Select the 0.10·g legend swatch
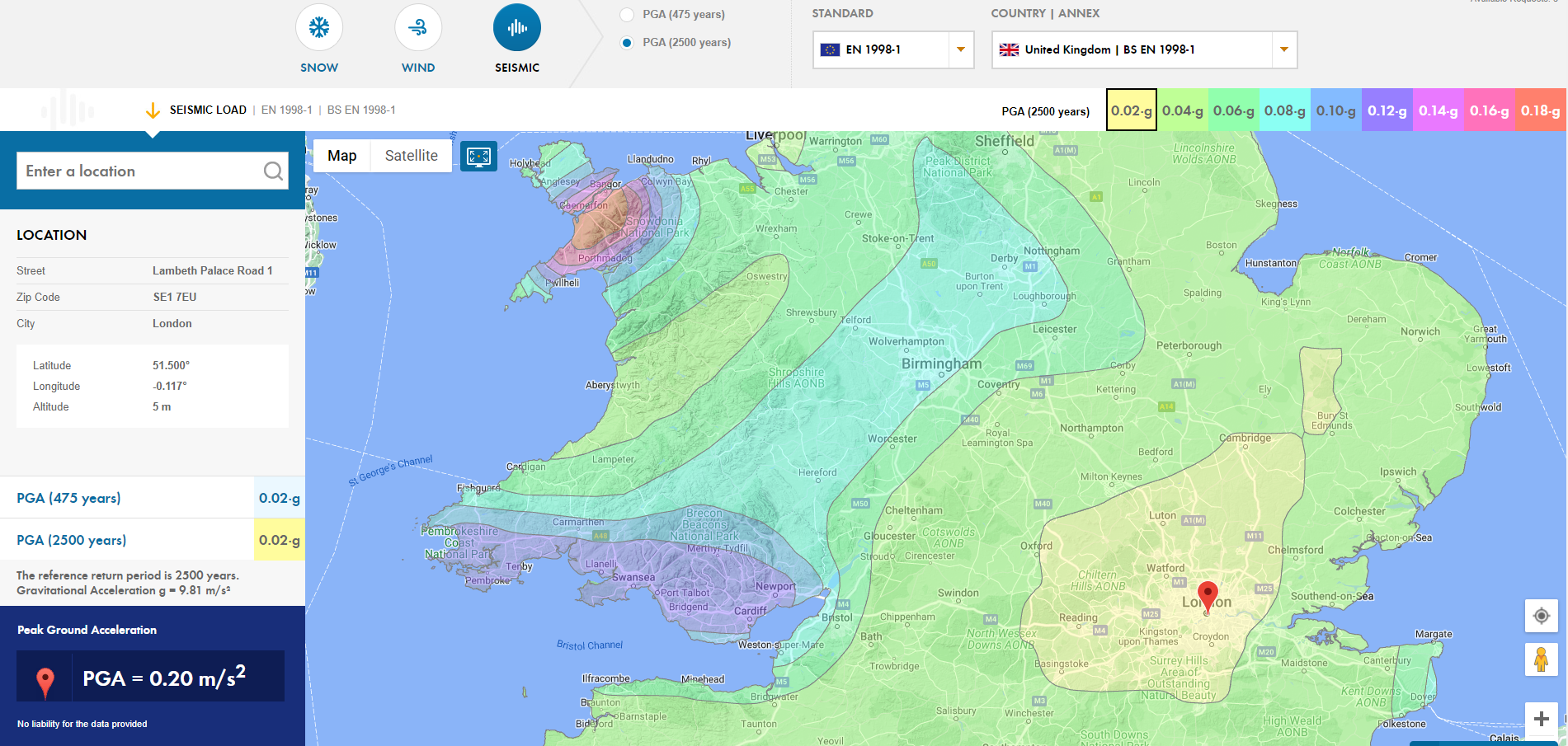 click(x=1336, y=110)
